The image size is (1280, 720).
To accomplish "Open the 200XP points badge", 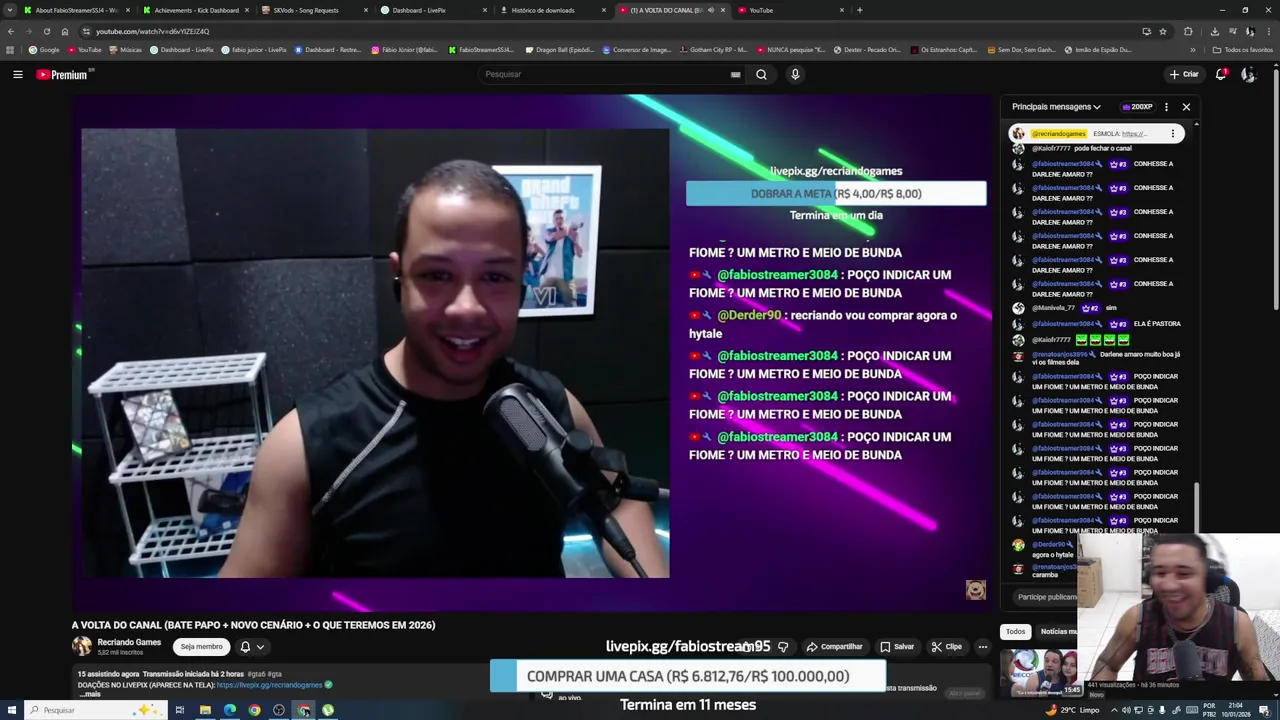I will (1137, 107).
